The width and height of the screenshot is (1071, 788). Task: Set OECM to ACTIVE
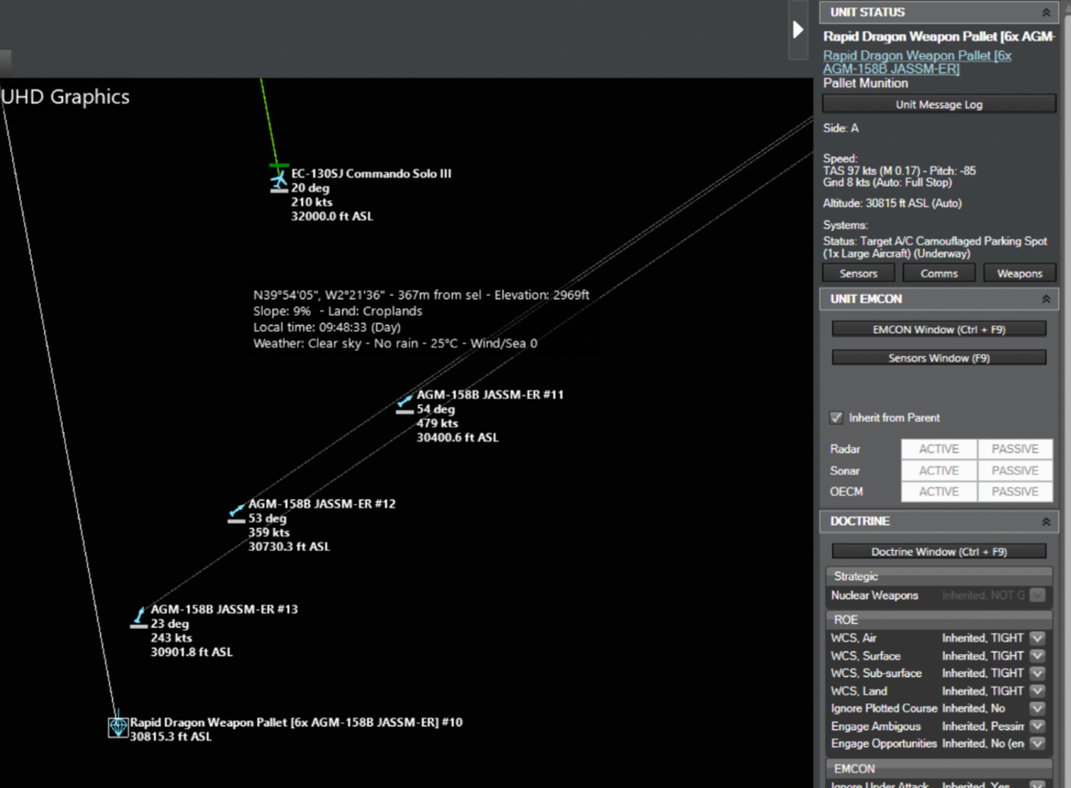click(938, 491)
